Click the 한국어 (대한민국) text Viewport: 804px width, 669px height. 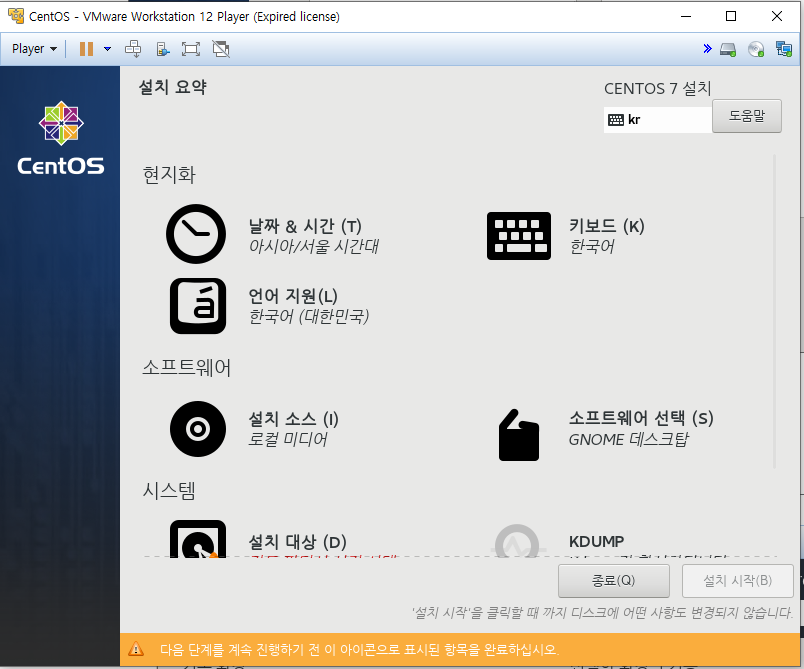click(309, 316)
